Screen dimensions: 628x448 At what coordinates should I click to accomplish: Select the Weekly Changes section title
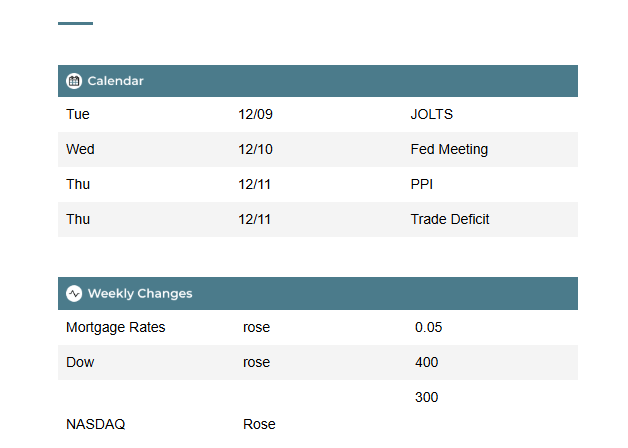140,293
